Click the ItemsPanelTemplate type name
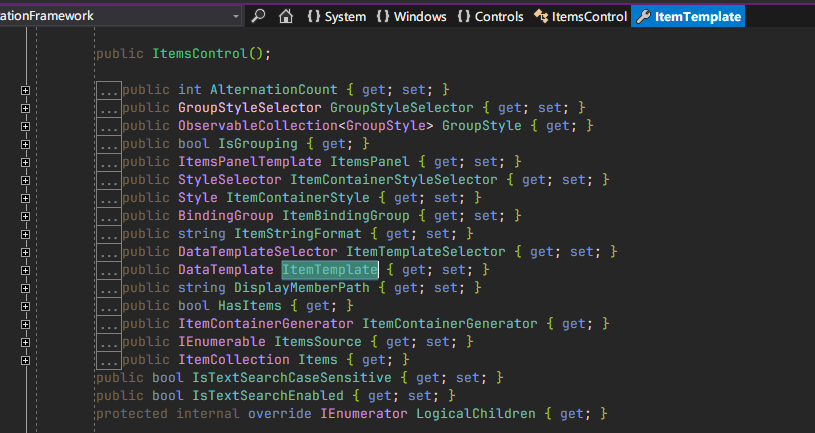815x433 pixels. (250, 162)
